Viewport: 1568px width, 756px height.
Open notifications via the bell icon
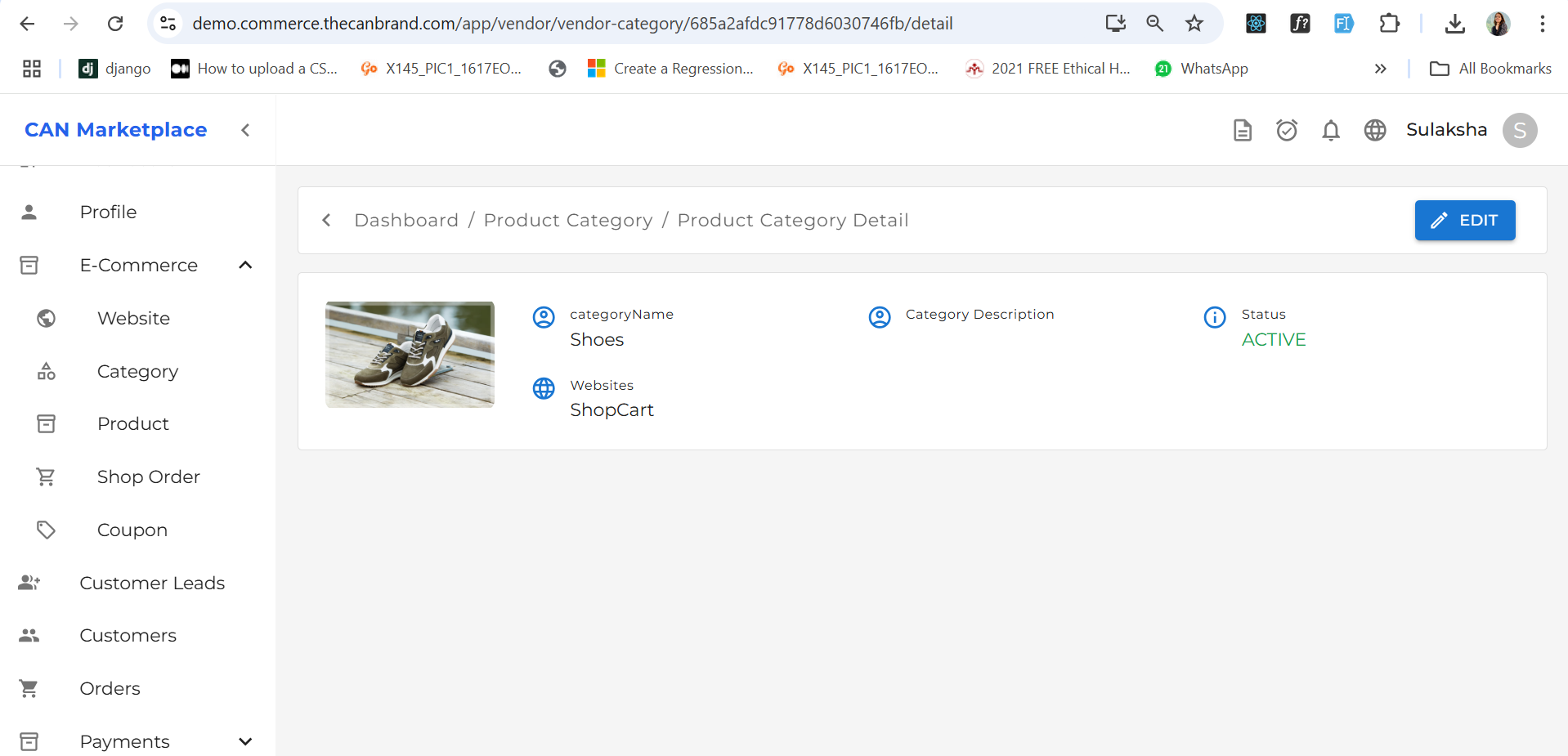[x=1330, y=130]
